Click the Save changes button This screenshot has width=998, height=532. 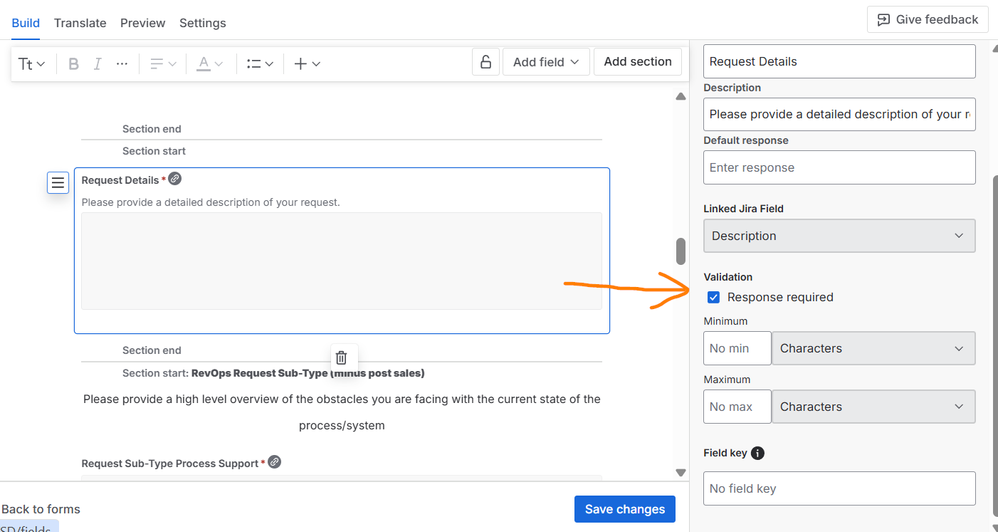point(624,509)
